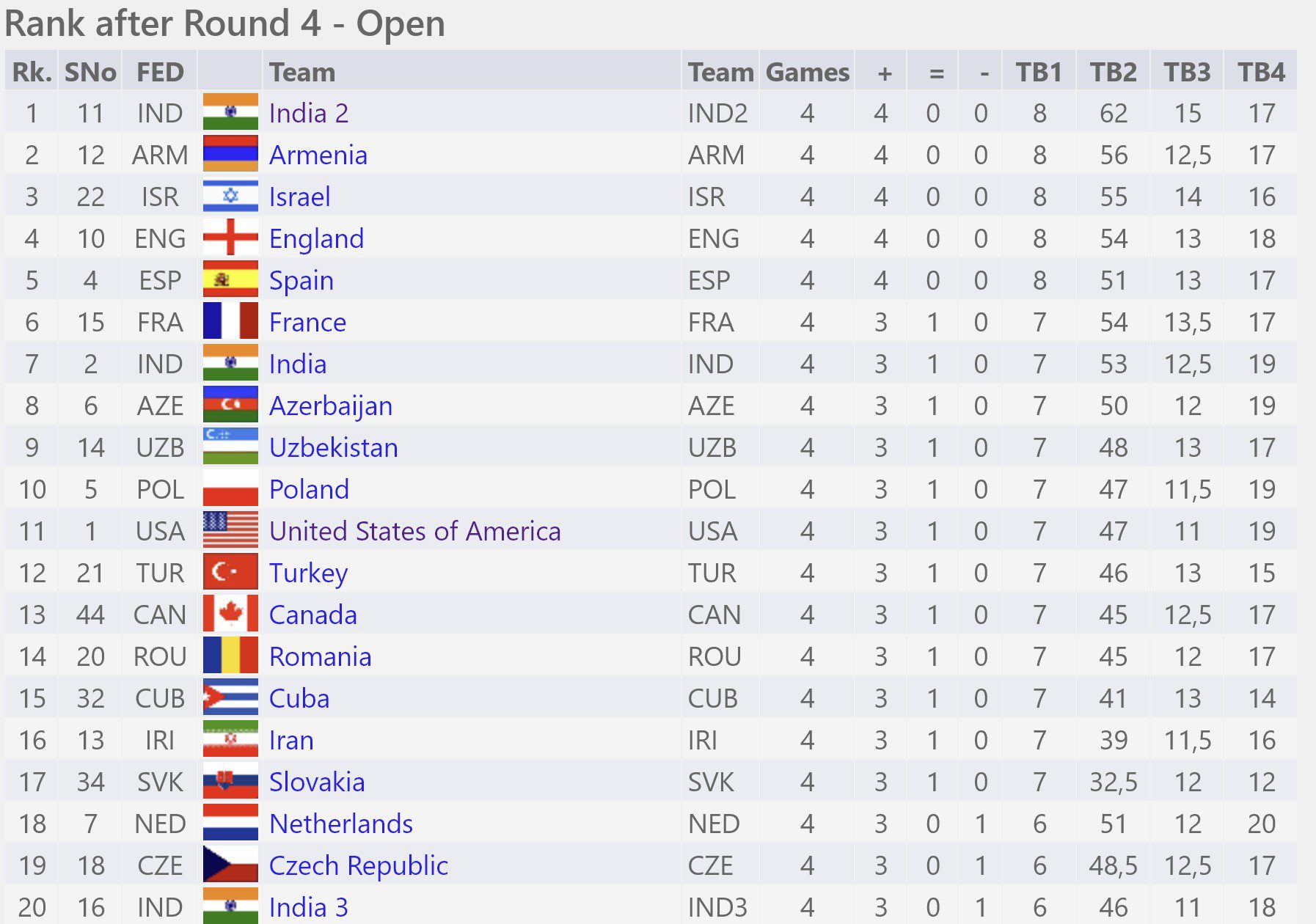Click the England flag icon

[x=230, y=238]
